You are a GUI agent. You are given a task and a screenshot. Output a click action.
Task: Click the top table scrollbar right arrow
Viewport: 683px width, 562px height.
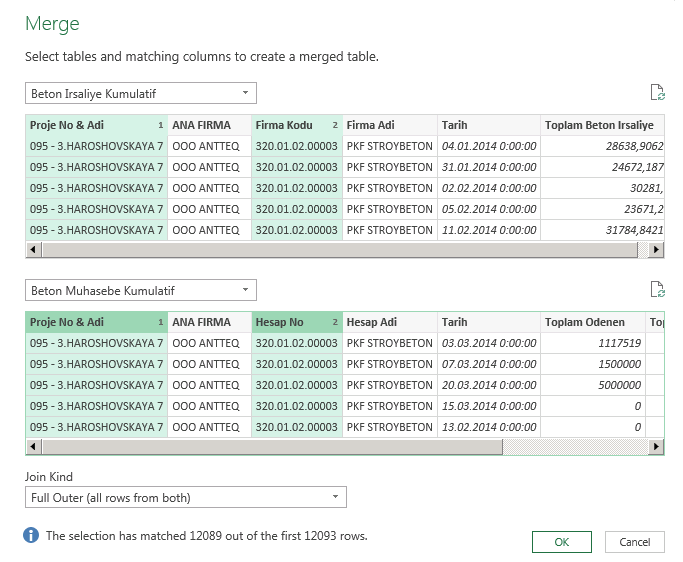(x=656, y=250)
